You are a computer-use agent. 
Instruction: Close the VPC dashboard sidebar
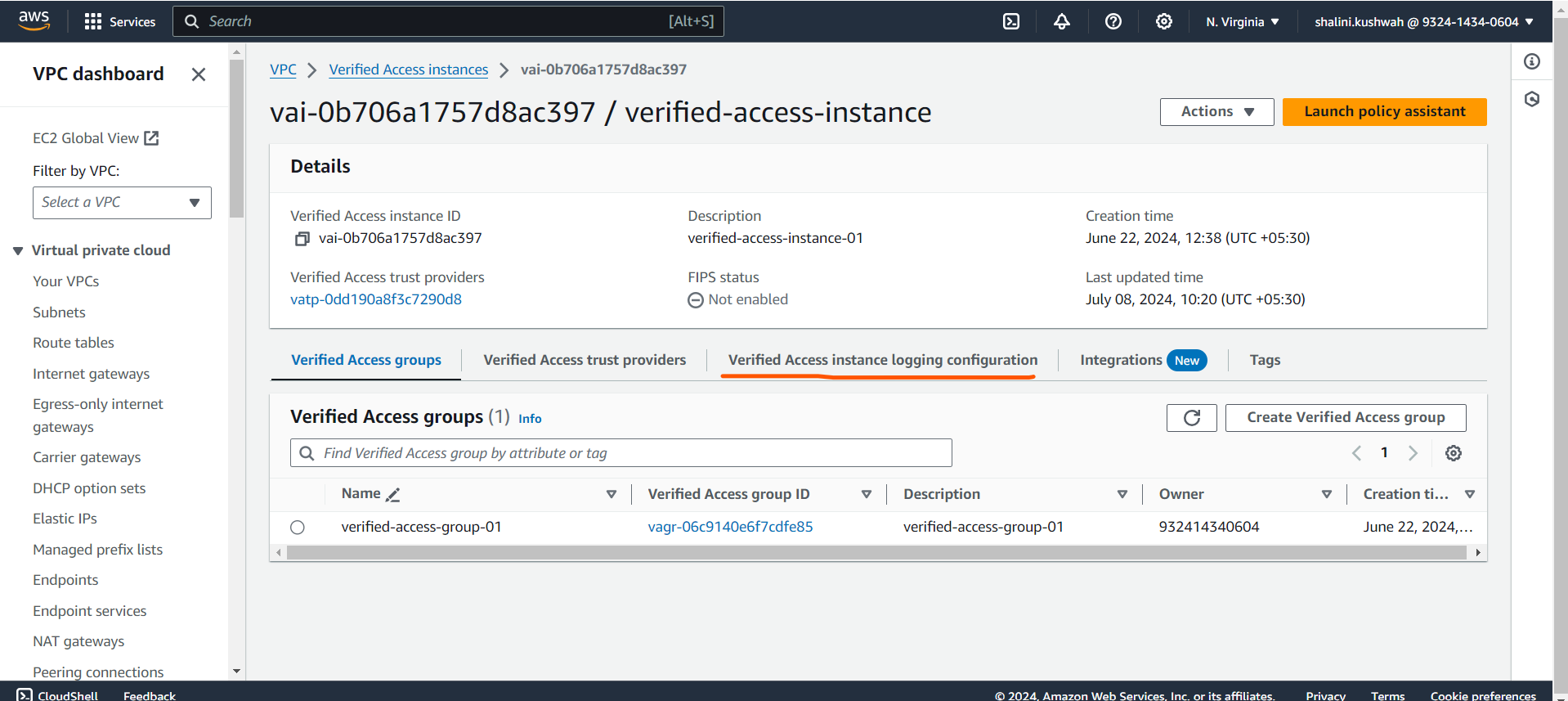pyautogui.click(x=198, y=74)
